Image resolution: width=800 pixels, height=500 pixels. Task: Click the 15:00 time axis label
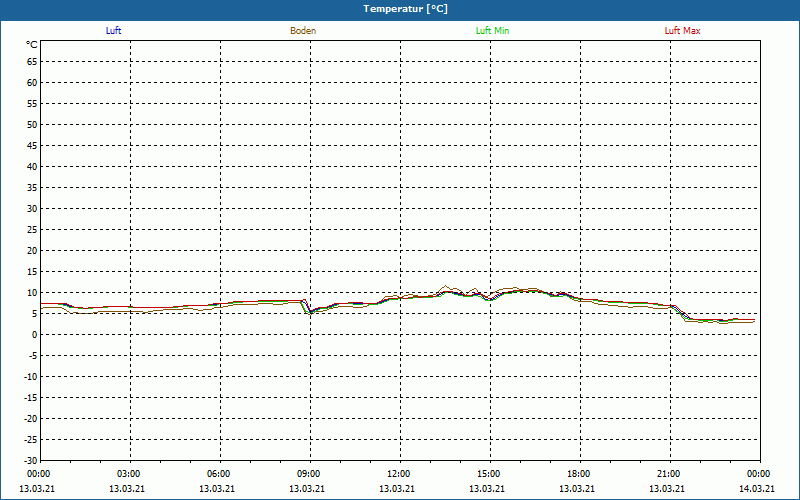489,474
